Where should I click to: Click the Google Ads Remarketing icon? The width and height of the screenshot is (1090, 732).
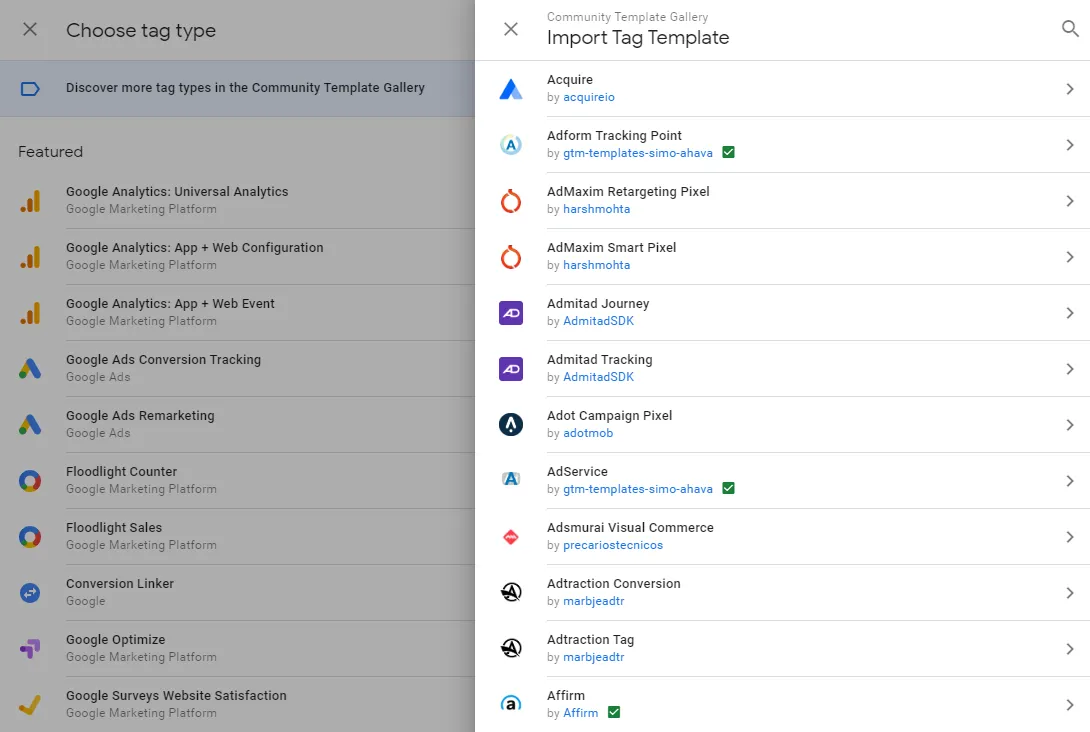coord(30,425)
